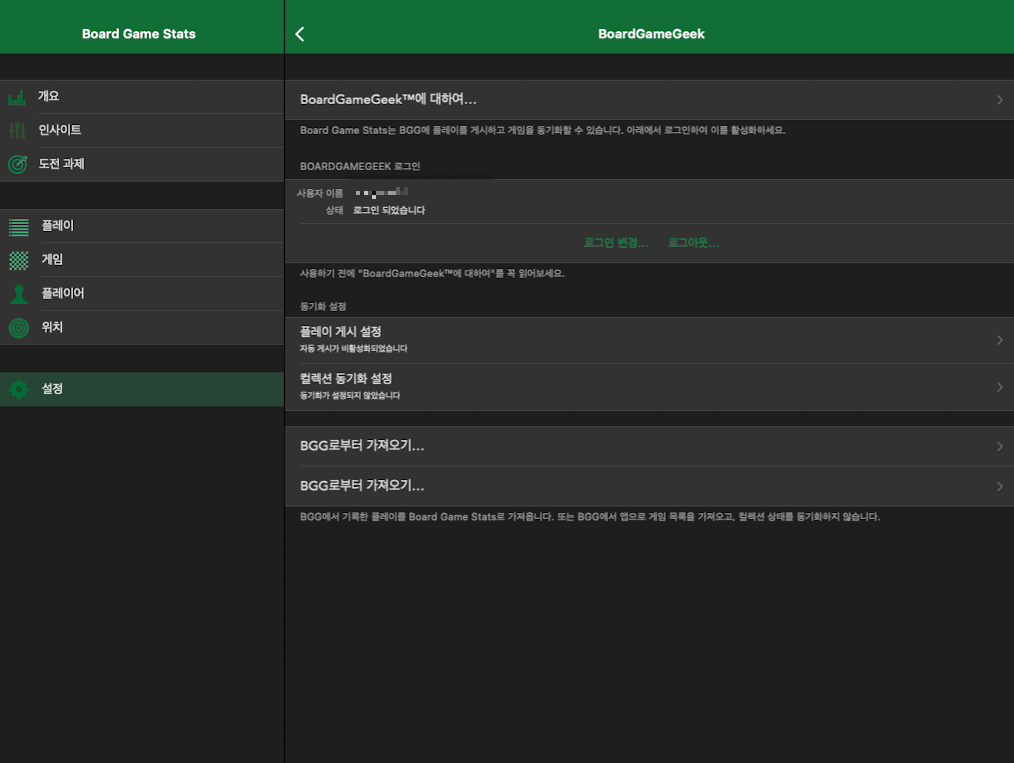Go back with the header arrow
This screenshot has height=763, width=1014.
(299, 34)
